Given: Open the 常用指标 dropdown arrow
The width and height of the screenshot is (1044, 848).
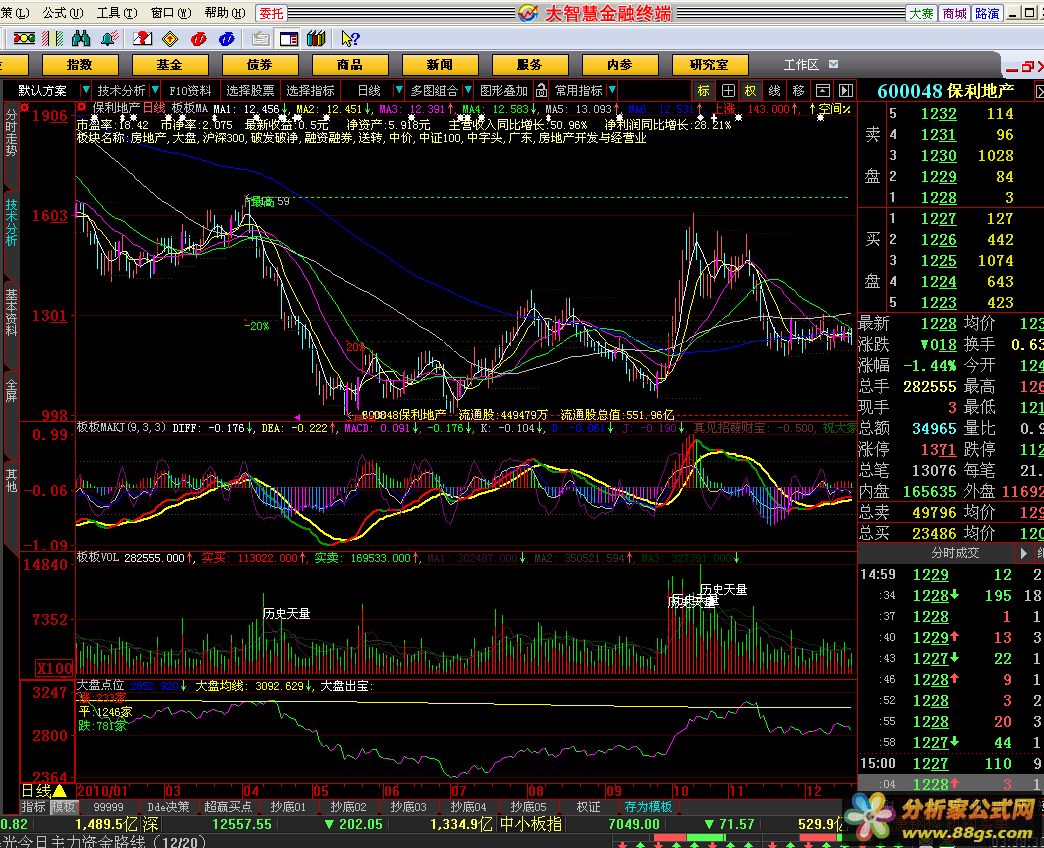Looking at the screenshot, I should (612, 90).
